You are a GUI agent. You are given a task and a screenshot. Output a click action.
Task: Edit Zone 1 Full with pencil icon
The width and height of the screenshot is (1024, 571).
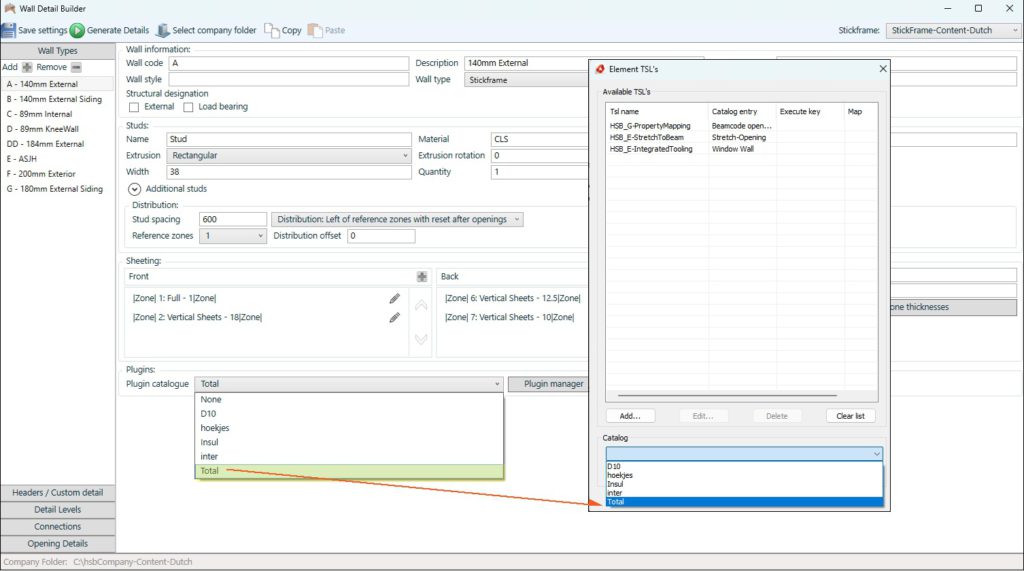coord(394,299)
